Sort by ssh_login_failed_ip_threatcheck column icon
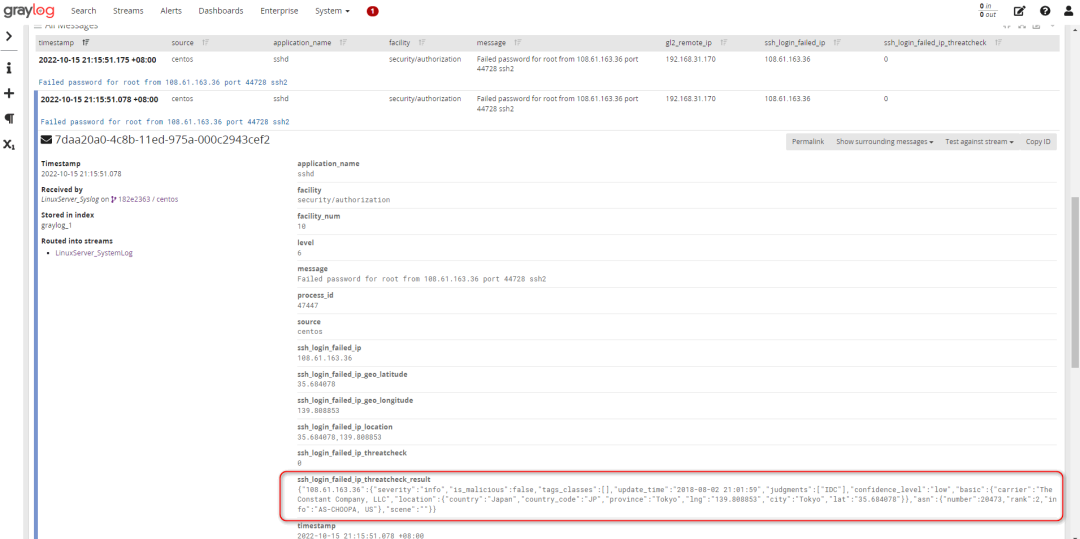 click(997, 43)
